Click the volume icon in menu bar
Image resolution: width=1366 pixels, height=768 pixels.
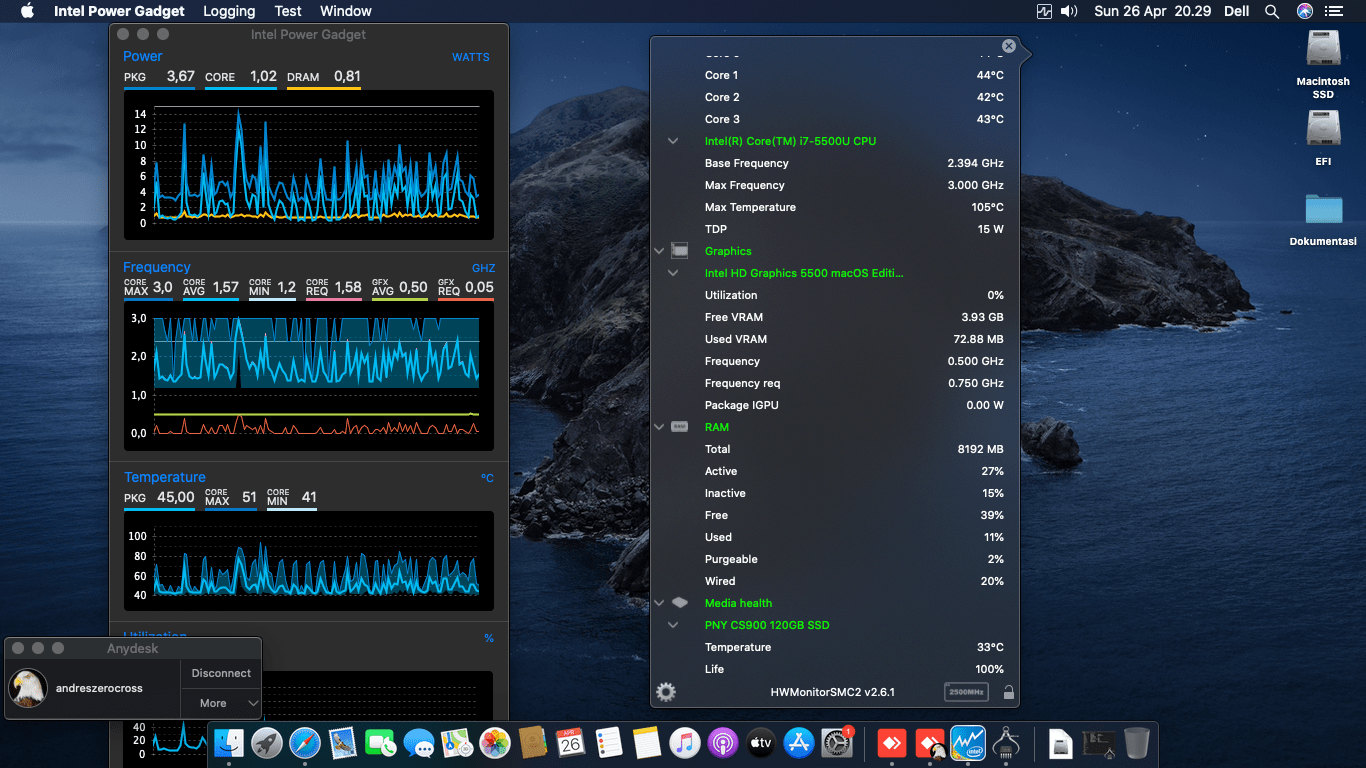[1069, 11]
